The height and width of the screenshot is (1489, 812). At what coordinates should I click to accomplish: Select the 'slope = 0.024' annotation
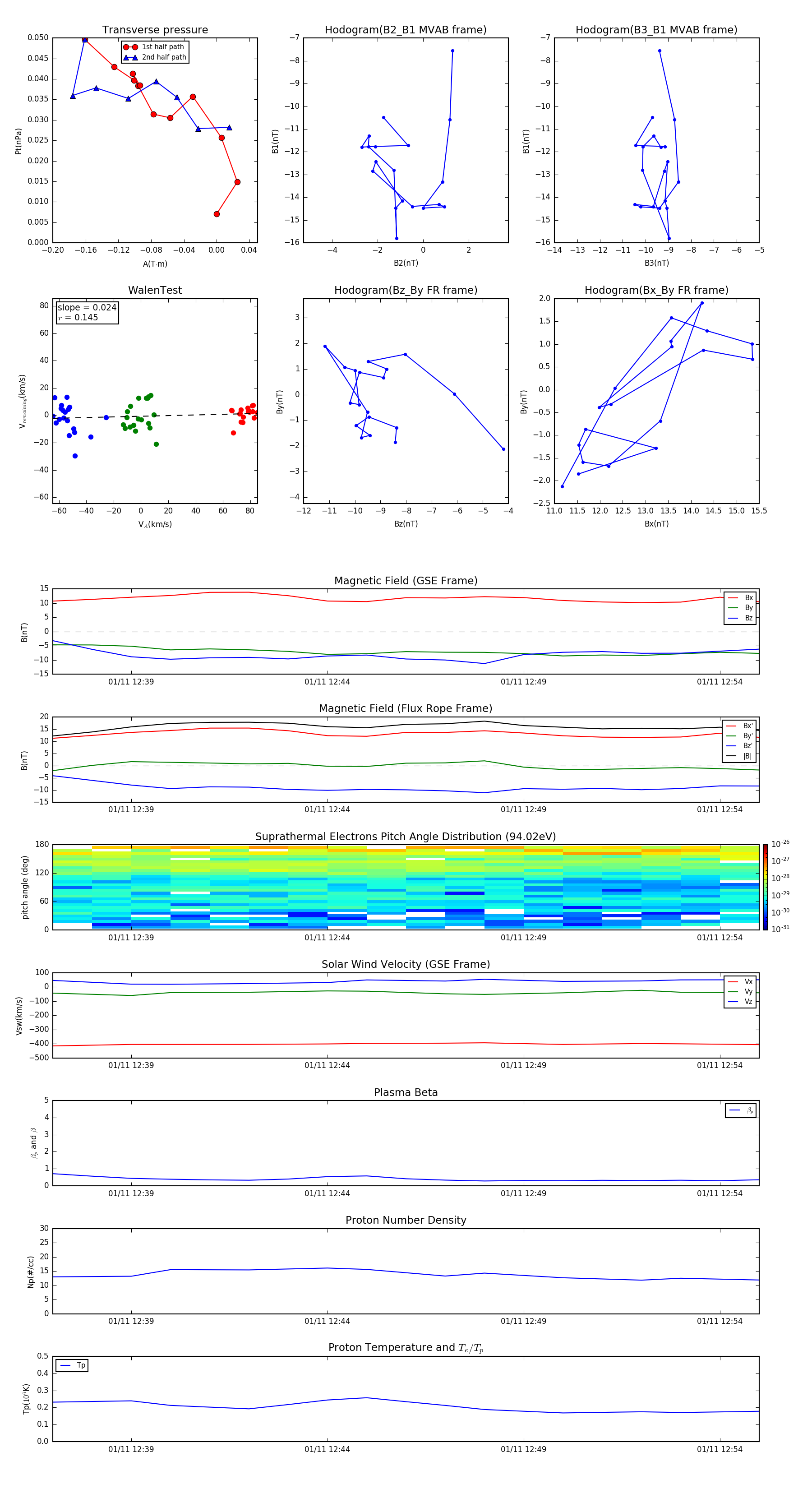(x=87, y=308)
